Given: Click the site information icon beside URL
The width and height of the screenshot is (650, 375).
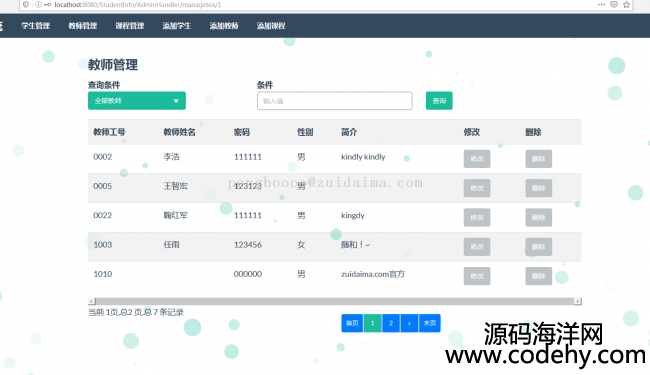Looking at the screenshot, I should pos(39,5).
